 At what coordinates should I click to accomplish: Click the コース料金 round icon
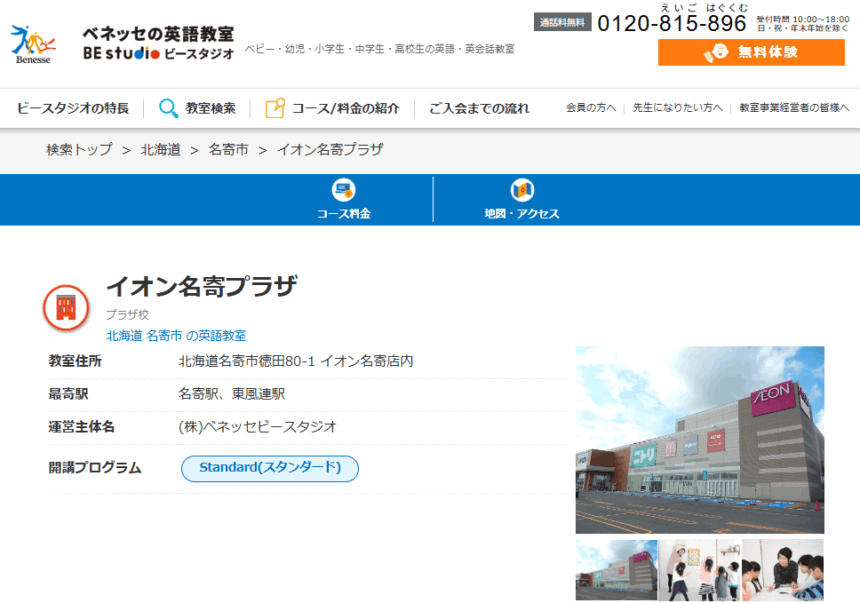tap(344, 190)
